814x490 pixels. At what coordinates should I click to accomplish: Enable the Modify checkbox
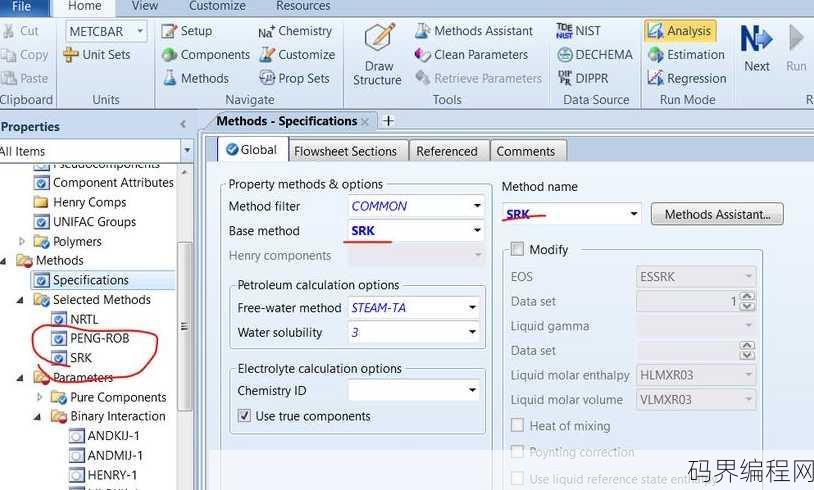click(x=517, y=250)
